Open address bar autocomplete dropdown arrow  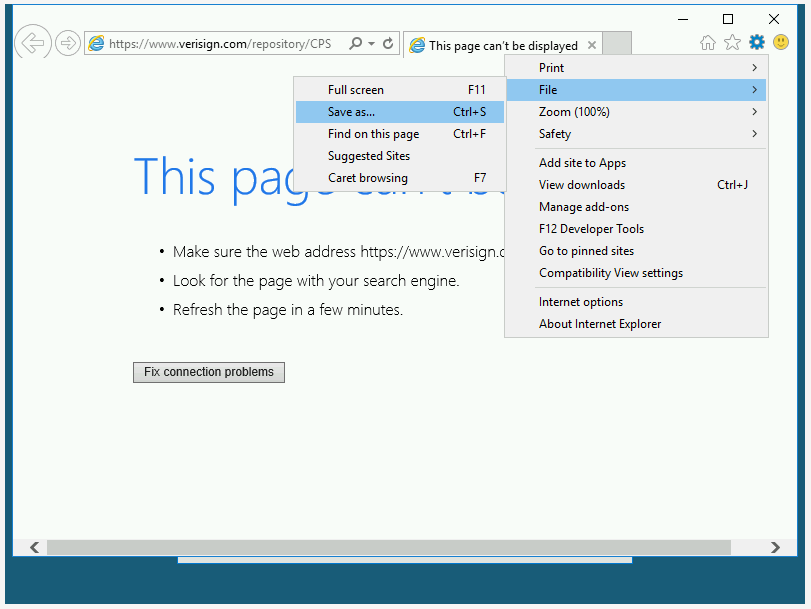pos(372,44)
